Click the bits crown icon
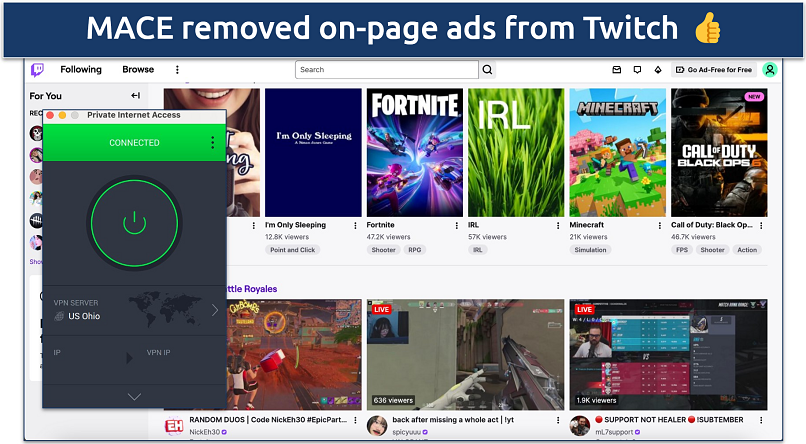Image resolution: width=806 pixels, height=444 pixels. tap(657, 70)
